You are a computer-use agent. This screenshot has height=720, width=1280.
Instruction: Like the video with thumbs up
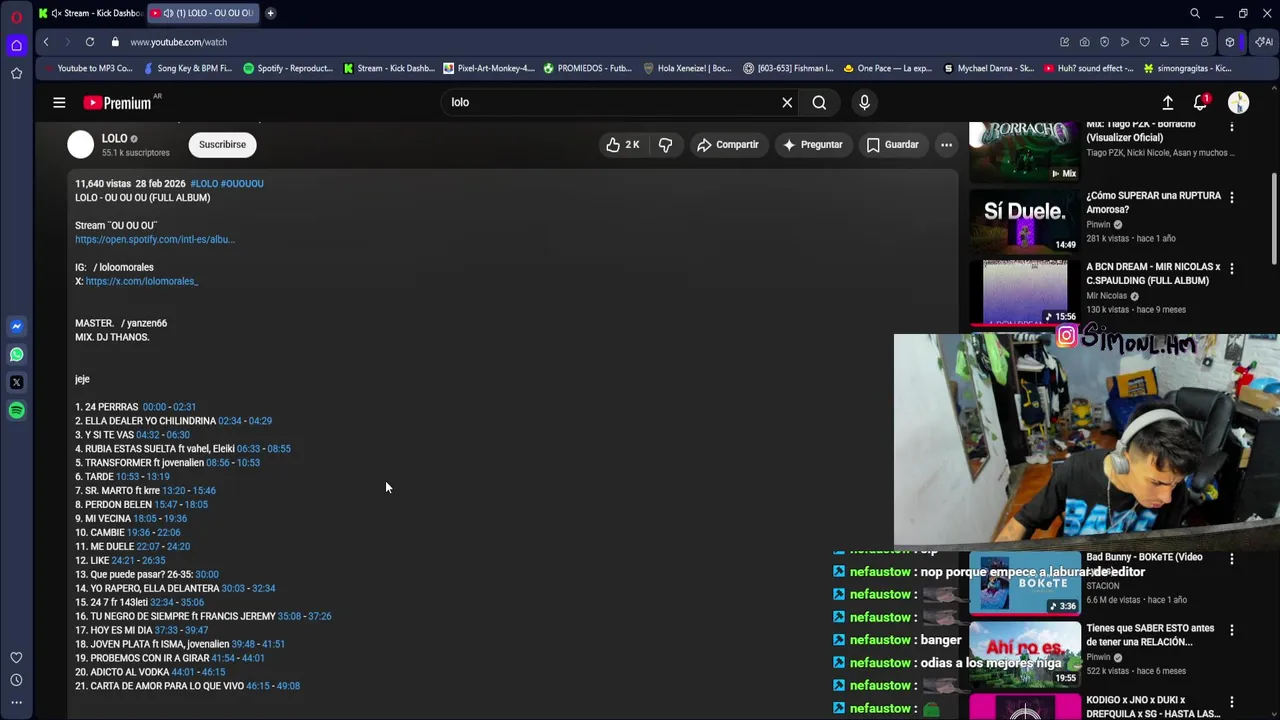[622, 145]
